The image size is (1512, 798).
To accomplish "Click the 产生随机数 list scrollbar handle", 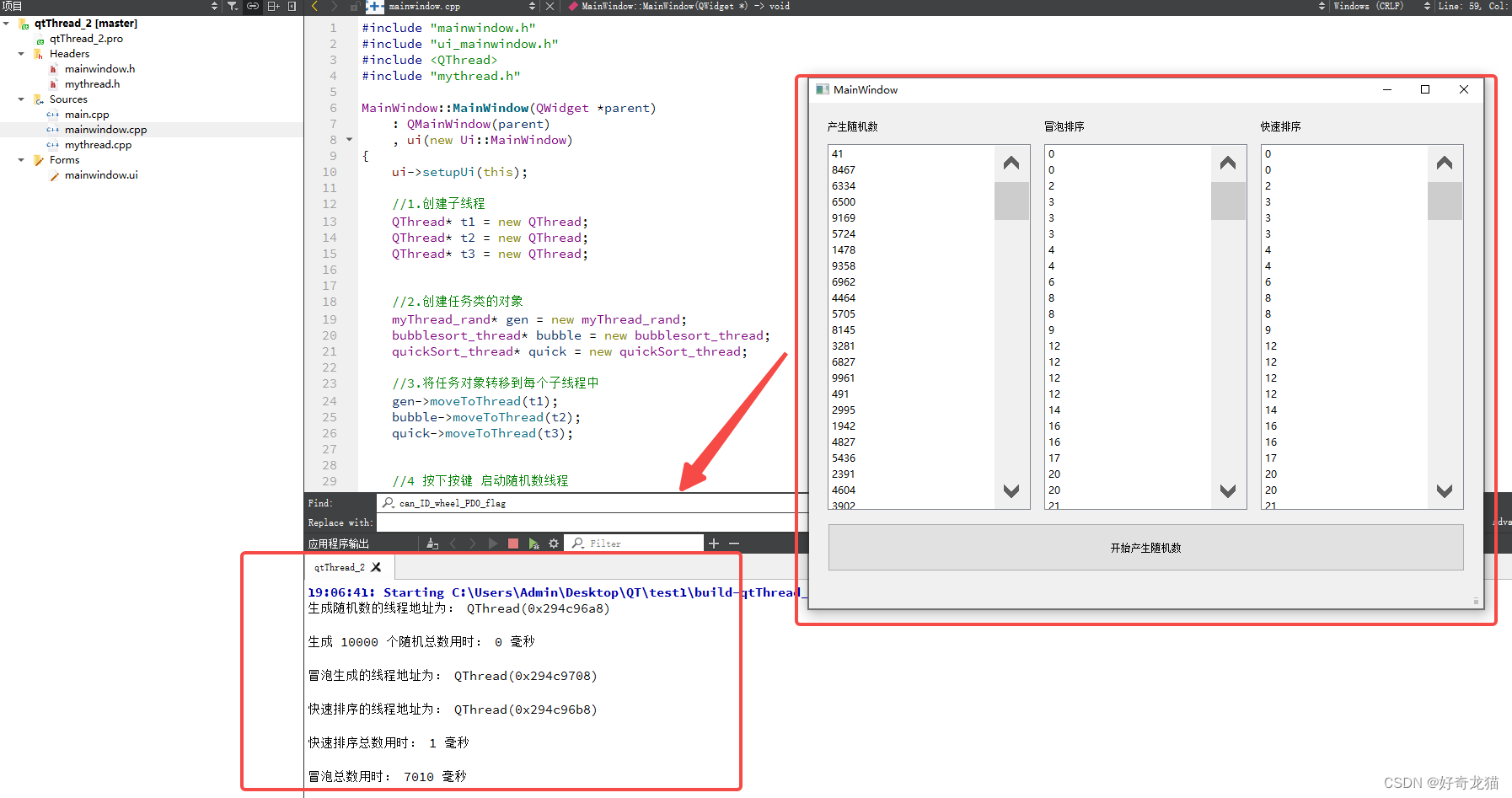I will 1011,201.
